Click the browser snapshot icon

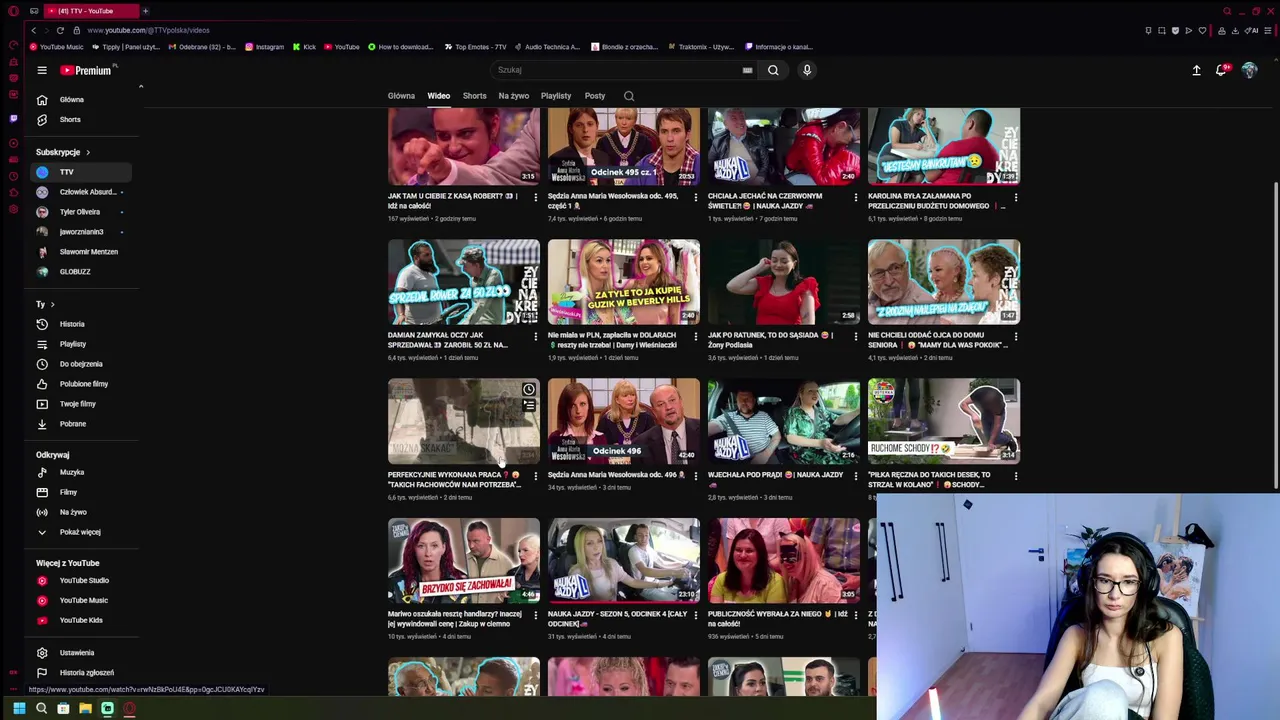click(1162, 30)
